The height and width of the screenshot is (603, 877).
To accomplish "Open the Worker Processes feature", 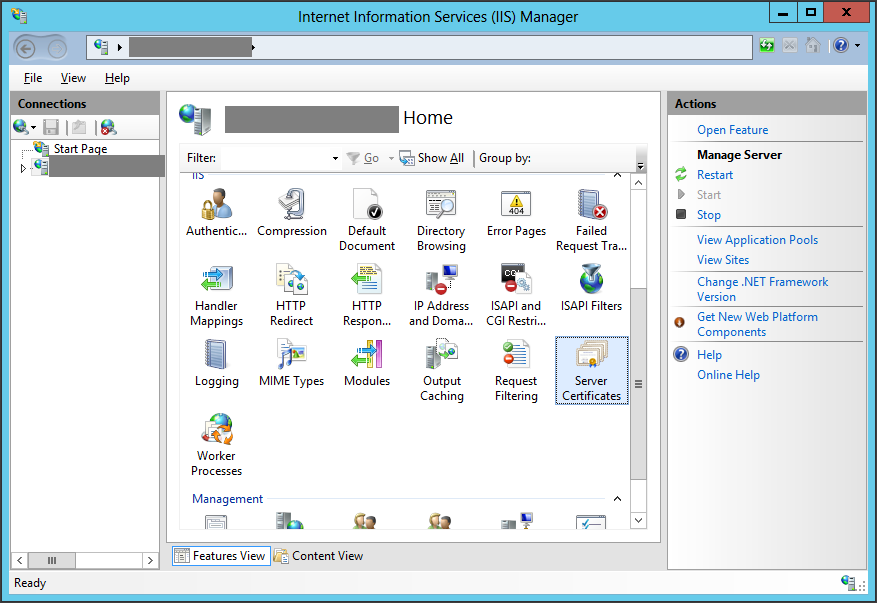I will tap(216, 445).
